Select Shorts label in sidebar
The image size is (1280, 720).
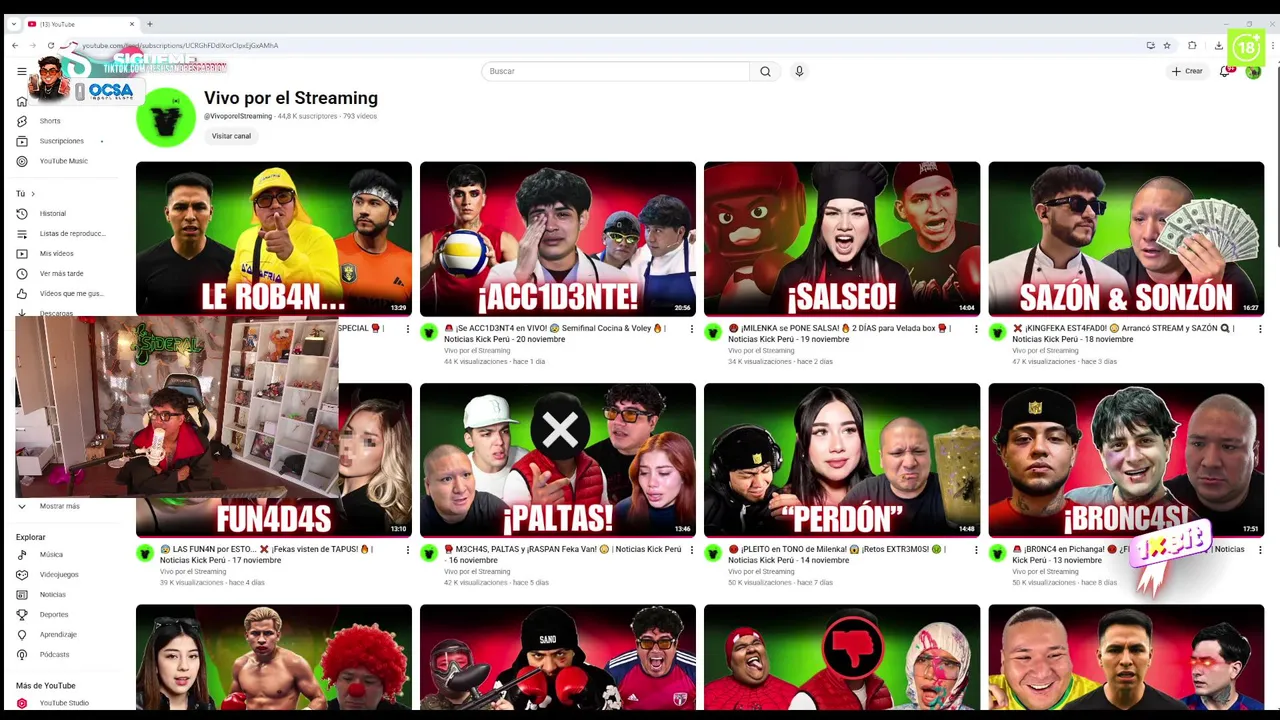tap(50, 121)
